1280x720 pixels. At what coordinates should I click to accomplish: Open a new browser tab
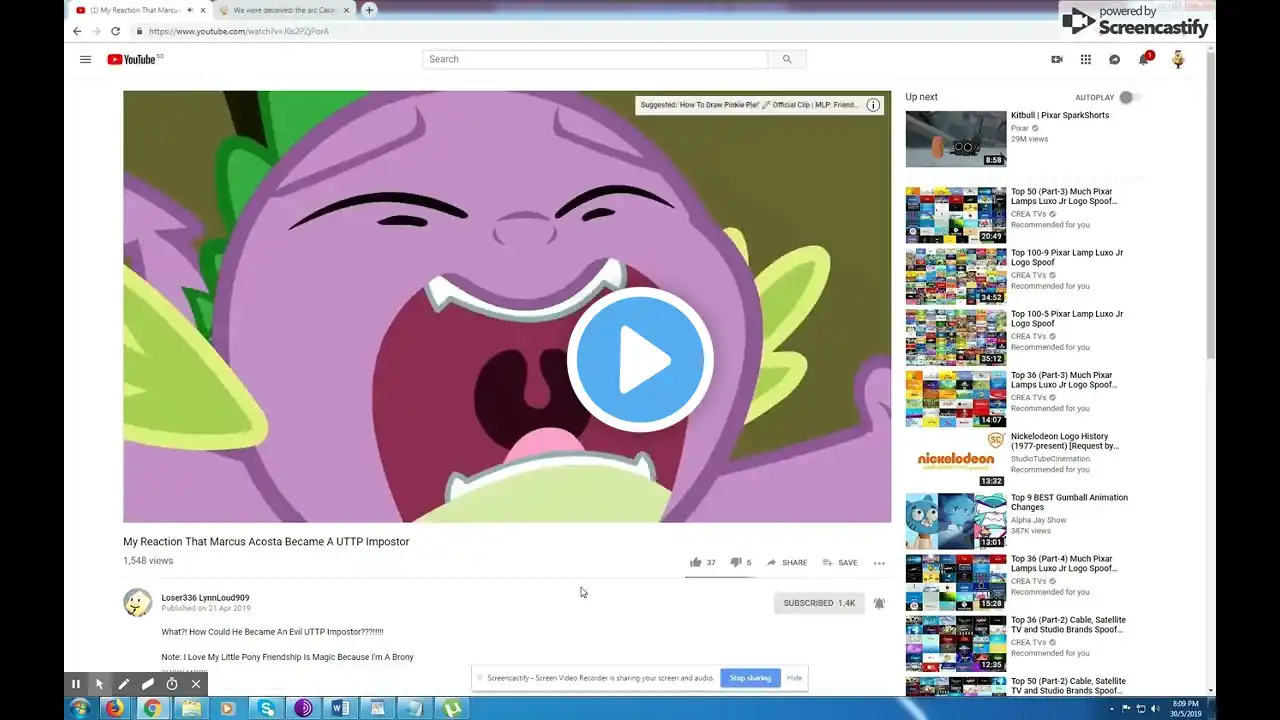click(x=369, y=10)
